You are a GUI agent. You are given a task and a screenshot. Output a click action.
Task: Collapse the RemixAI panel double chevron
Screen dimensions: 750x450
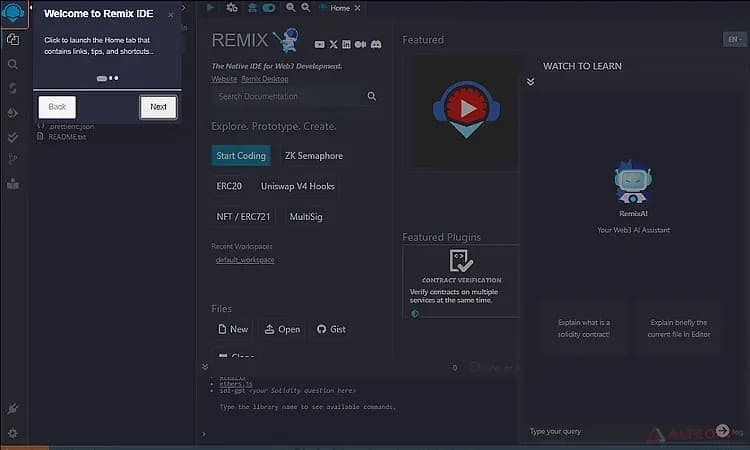click(x=530, y=82)
